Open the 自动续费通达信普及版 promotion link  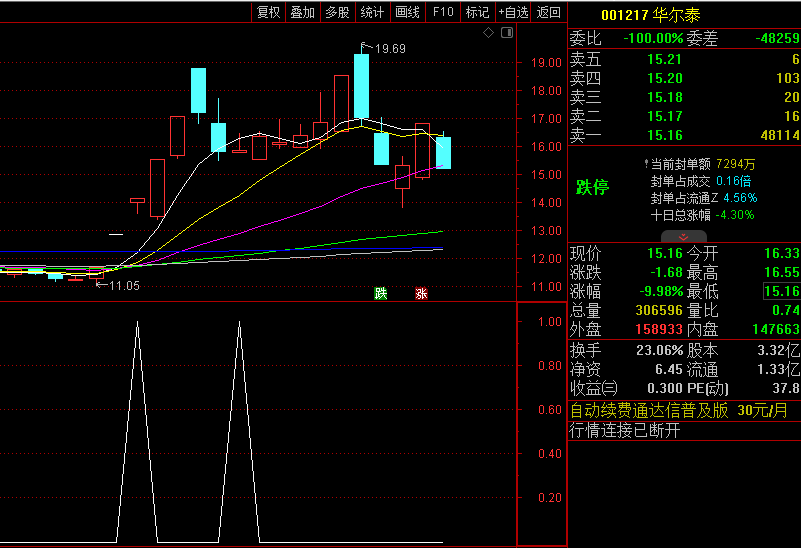tap(678, 411)
